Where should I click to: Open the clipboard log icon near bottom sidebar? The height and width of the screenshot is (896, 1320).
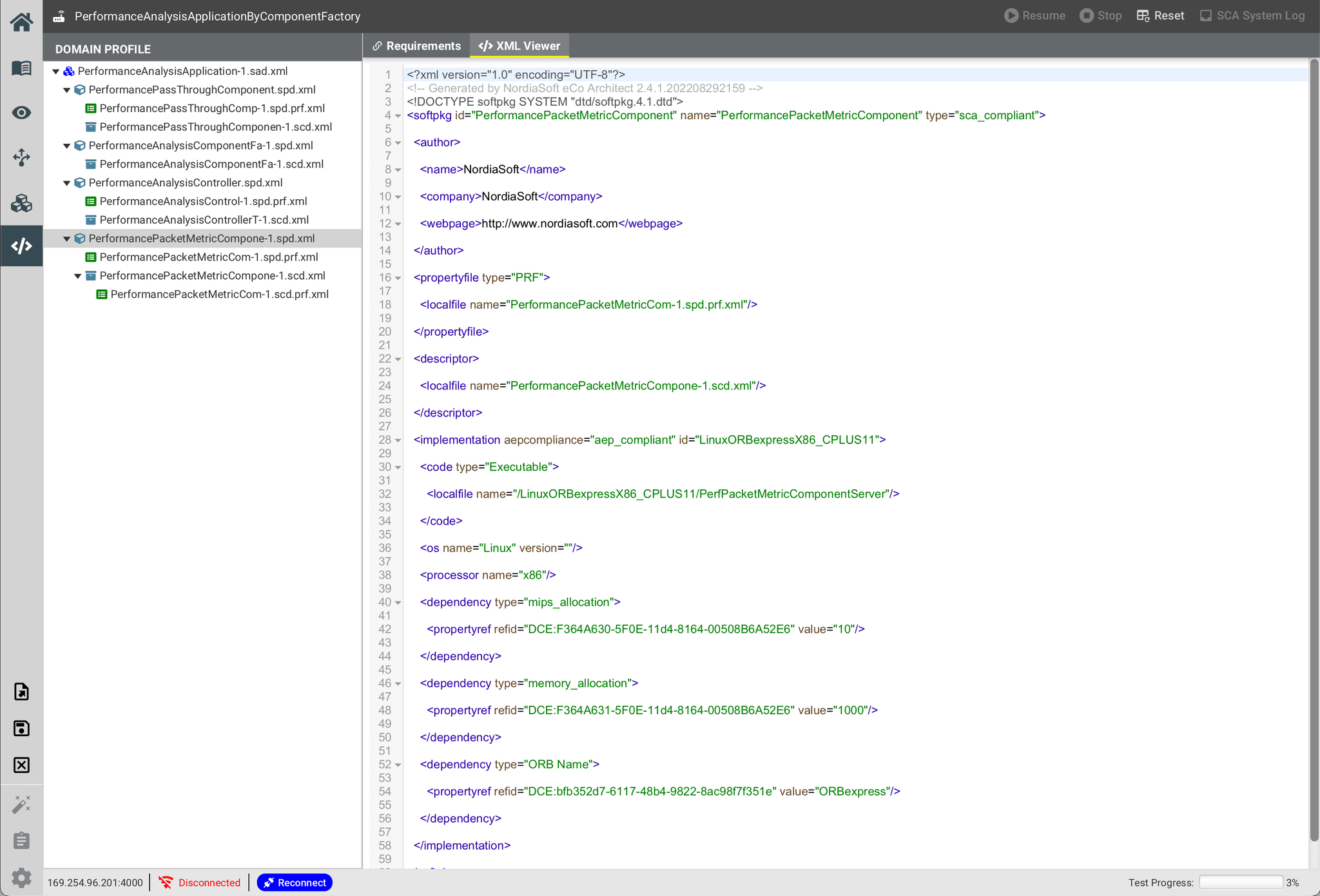[21, 840]
